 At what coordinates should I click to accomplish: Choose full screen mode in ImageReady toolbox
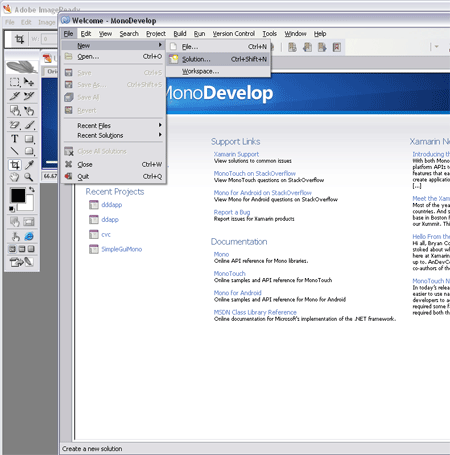click(x=31, y=249)
